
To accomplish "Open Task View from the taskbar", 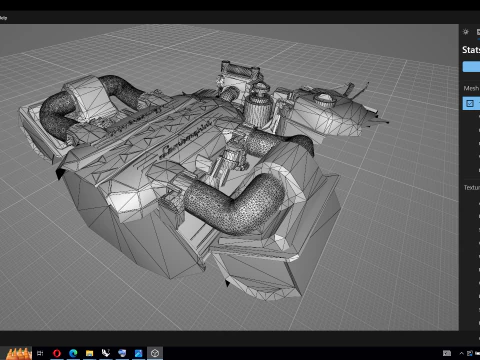I will point(40,353).
